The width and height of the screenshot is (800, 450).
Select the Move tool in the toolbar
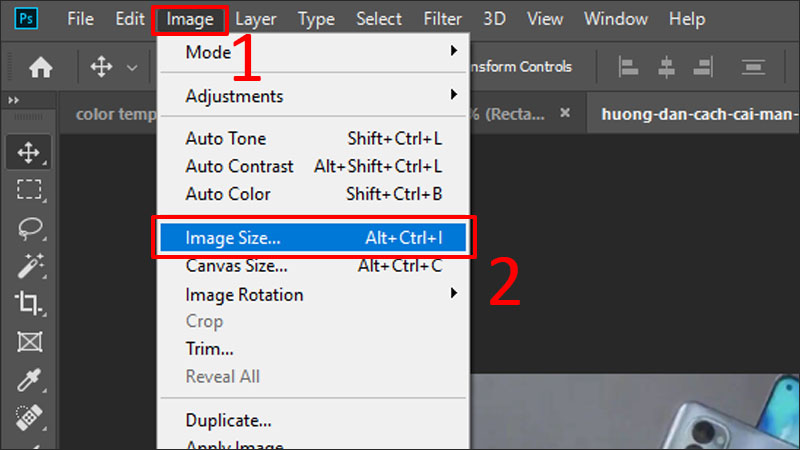point(28,152)
